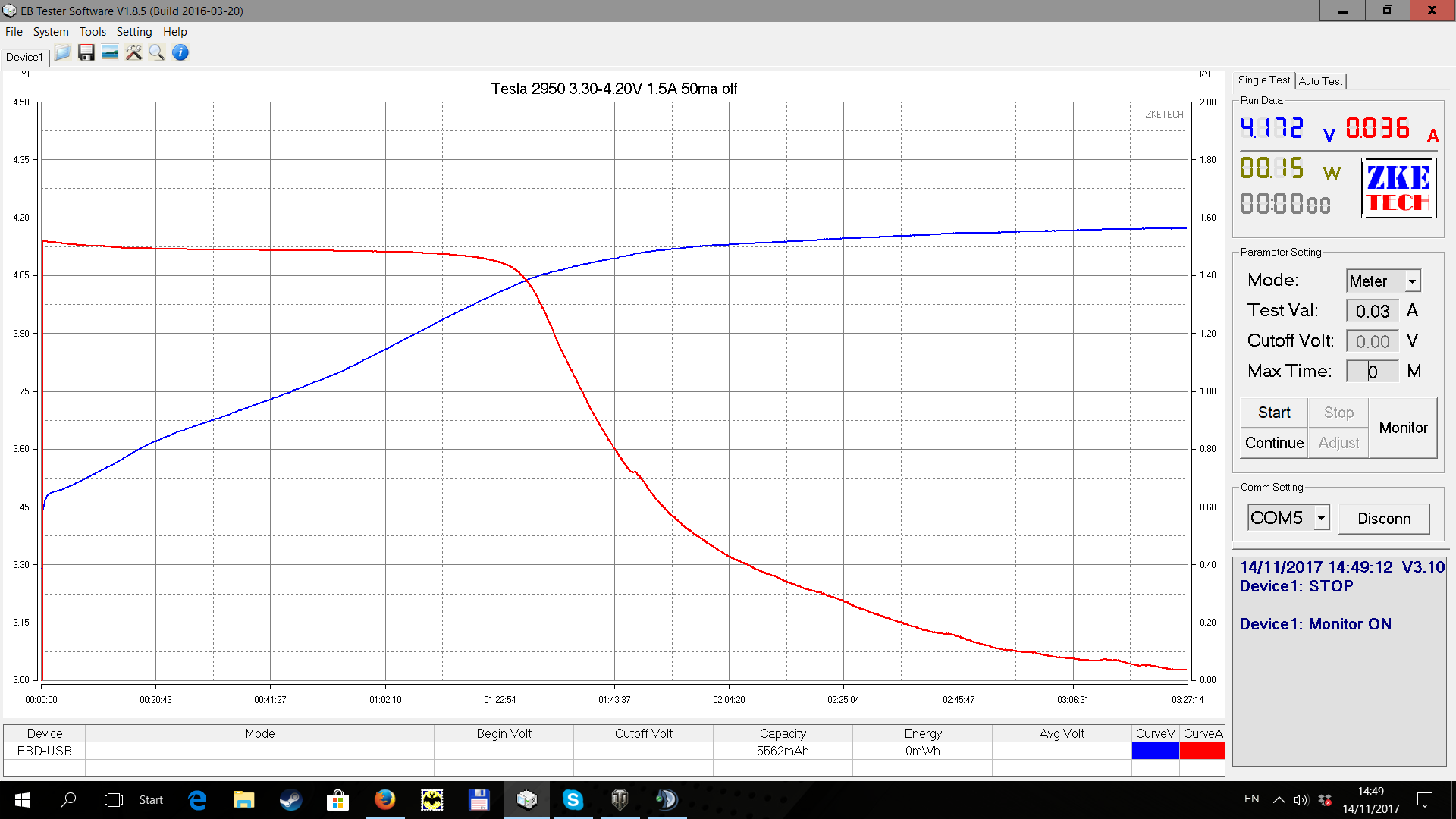Click the save picture toolbar icon
The image size is (1456, 819).
tap(110, 53)
